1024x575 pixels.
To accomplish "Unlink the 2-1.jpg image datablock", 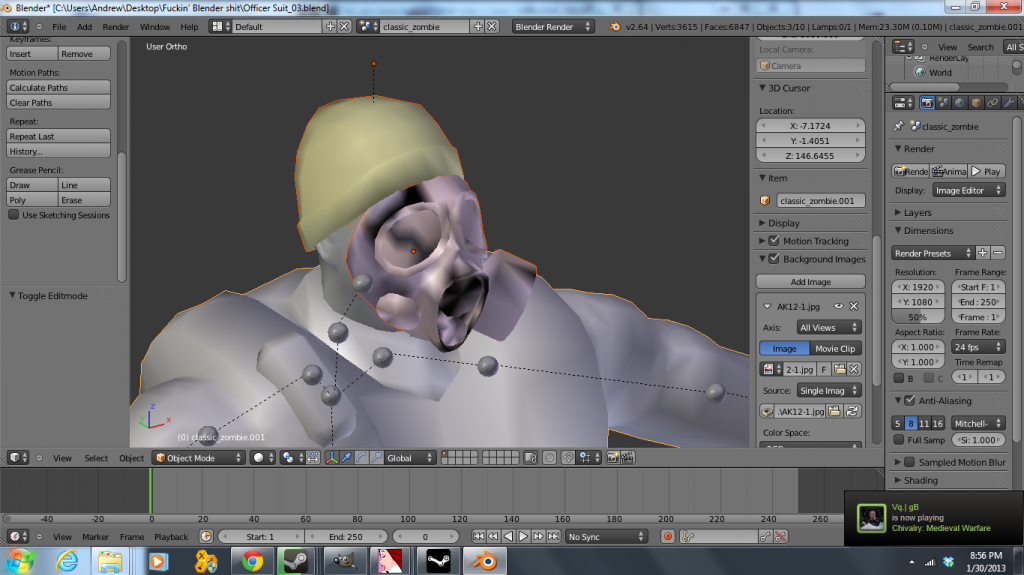I will tap(854, 369).
